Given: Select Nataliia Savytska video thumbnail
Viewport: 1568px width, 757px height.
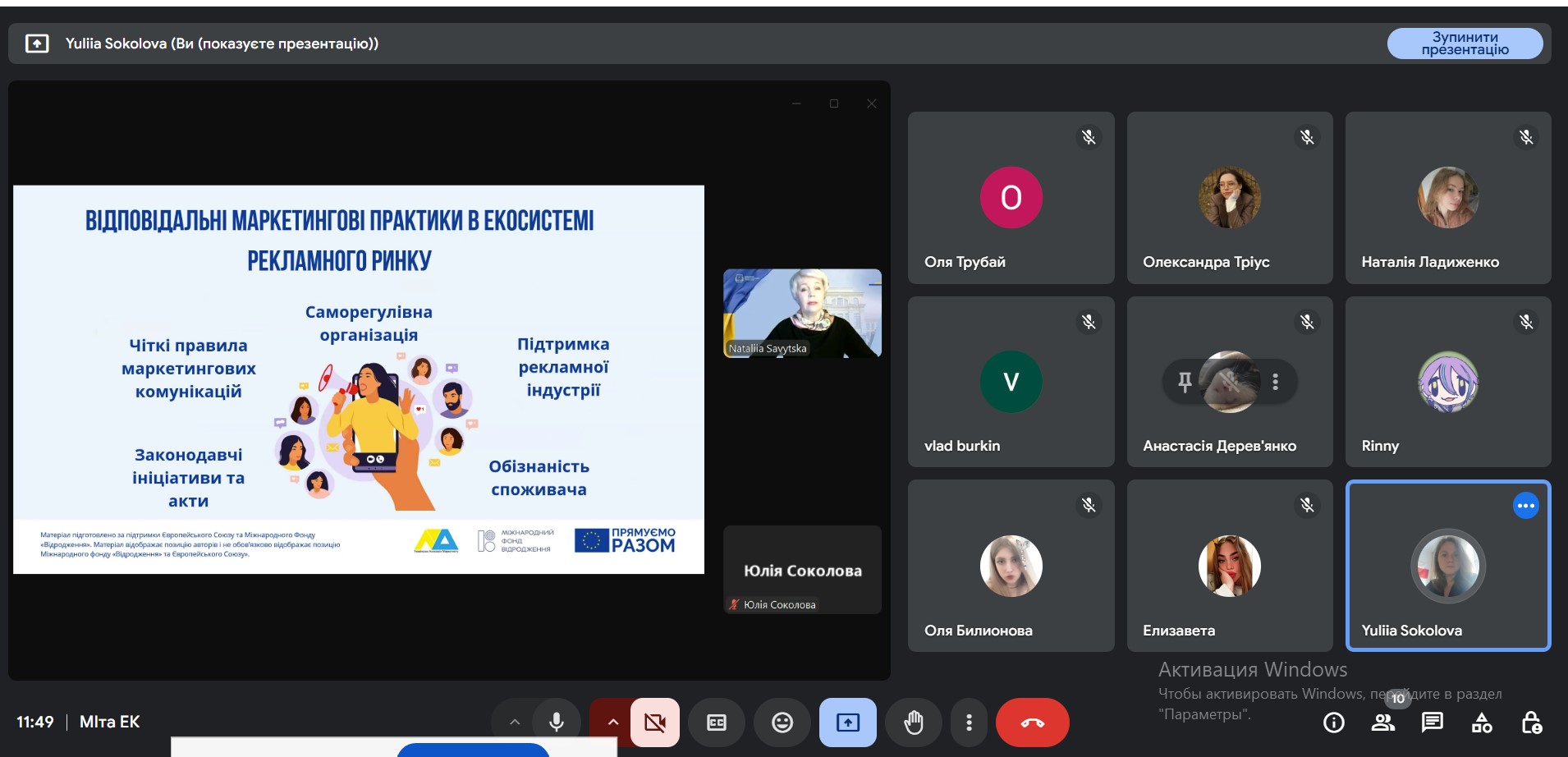Looking at the screenshot, I should 802,313.
